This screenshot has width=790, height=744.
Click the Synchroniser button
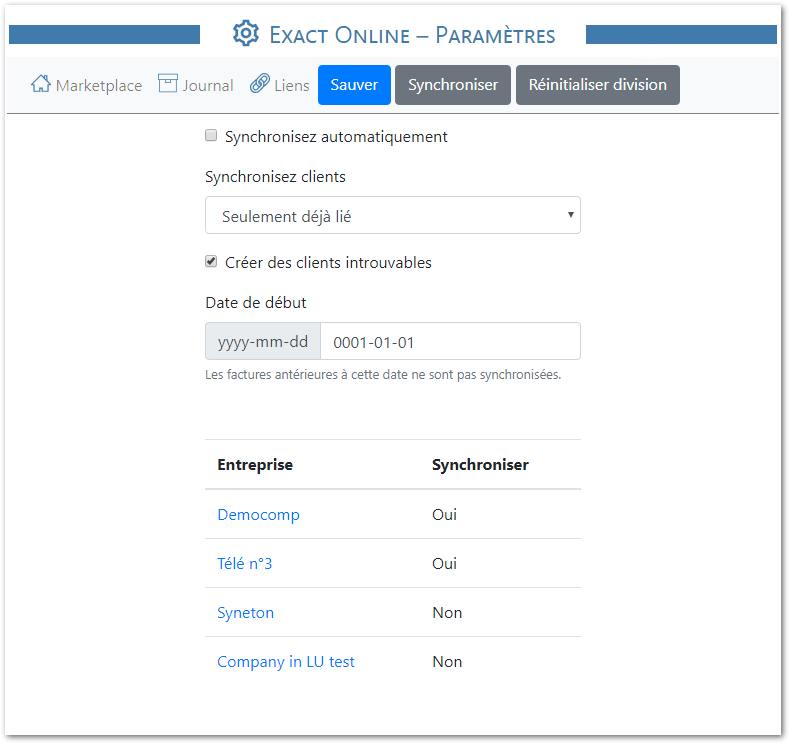click(x=453, y=85)
